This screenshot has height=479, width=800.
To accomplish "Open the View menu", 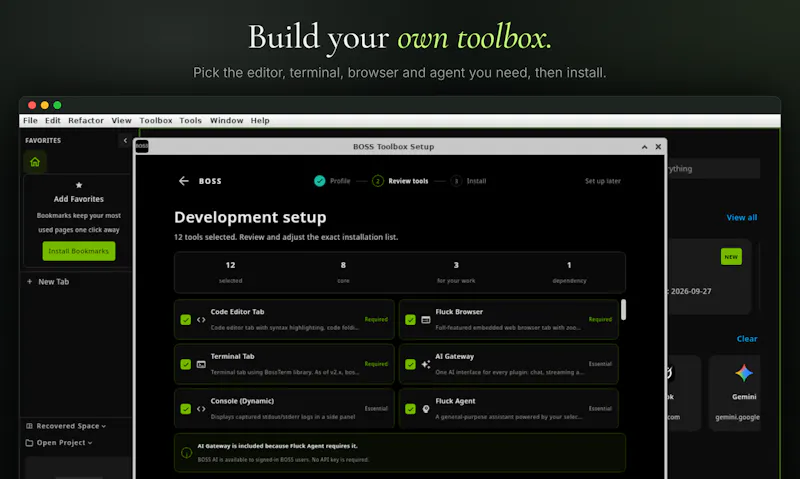I will pyautogui.click(x=121, y=120).
